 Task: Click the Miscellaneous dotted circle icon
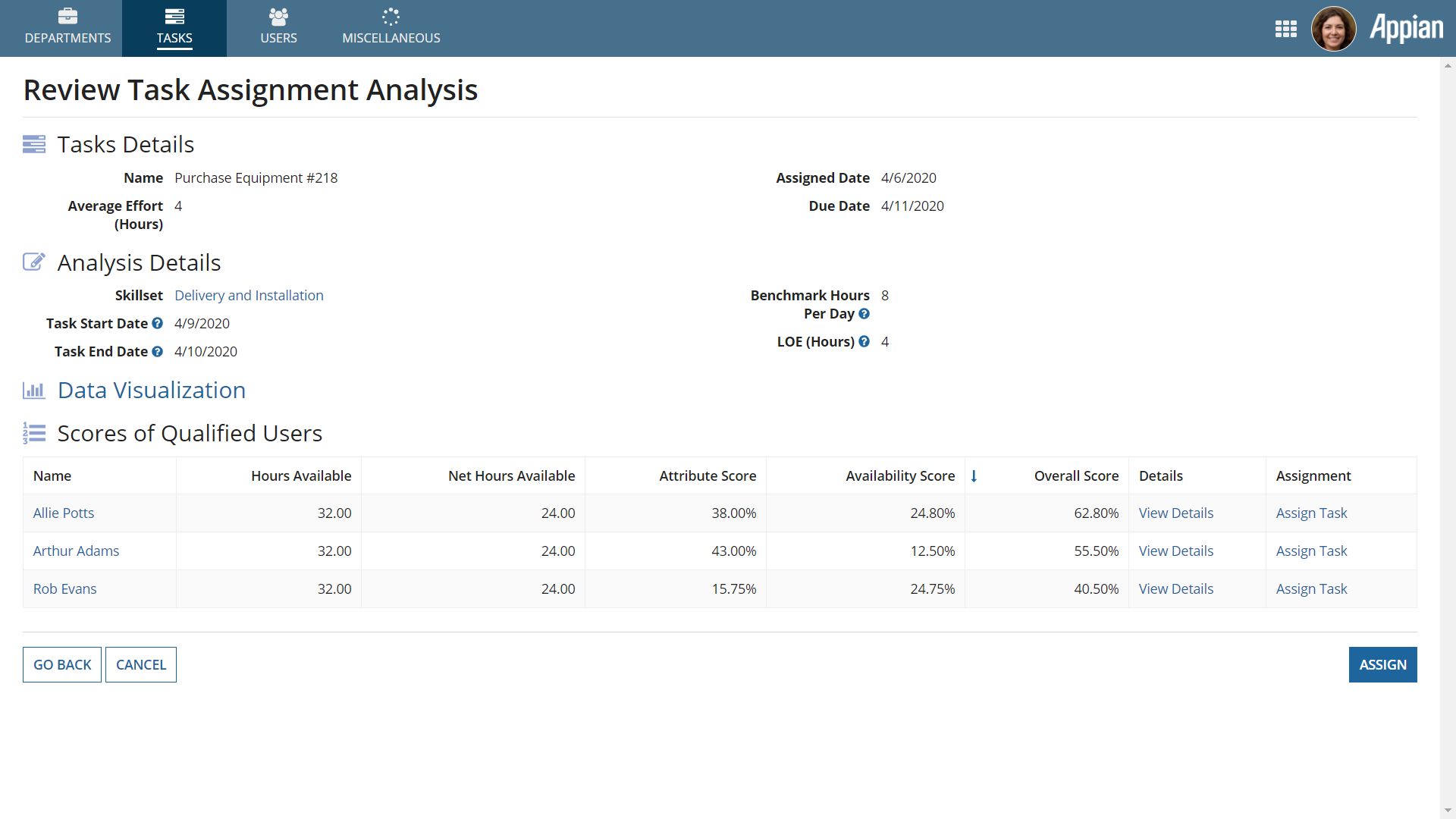[391, 16]
